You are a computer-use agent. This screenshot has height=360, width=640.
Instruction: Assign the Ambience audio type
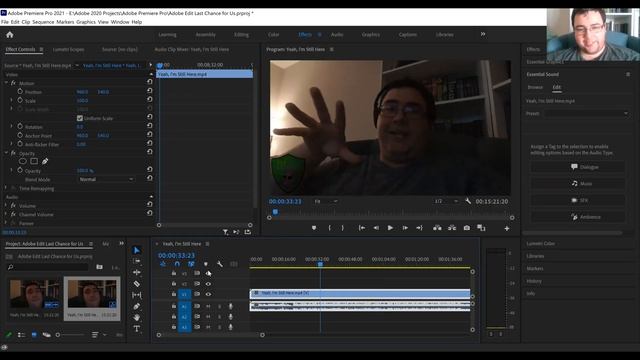point(577,217)
